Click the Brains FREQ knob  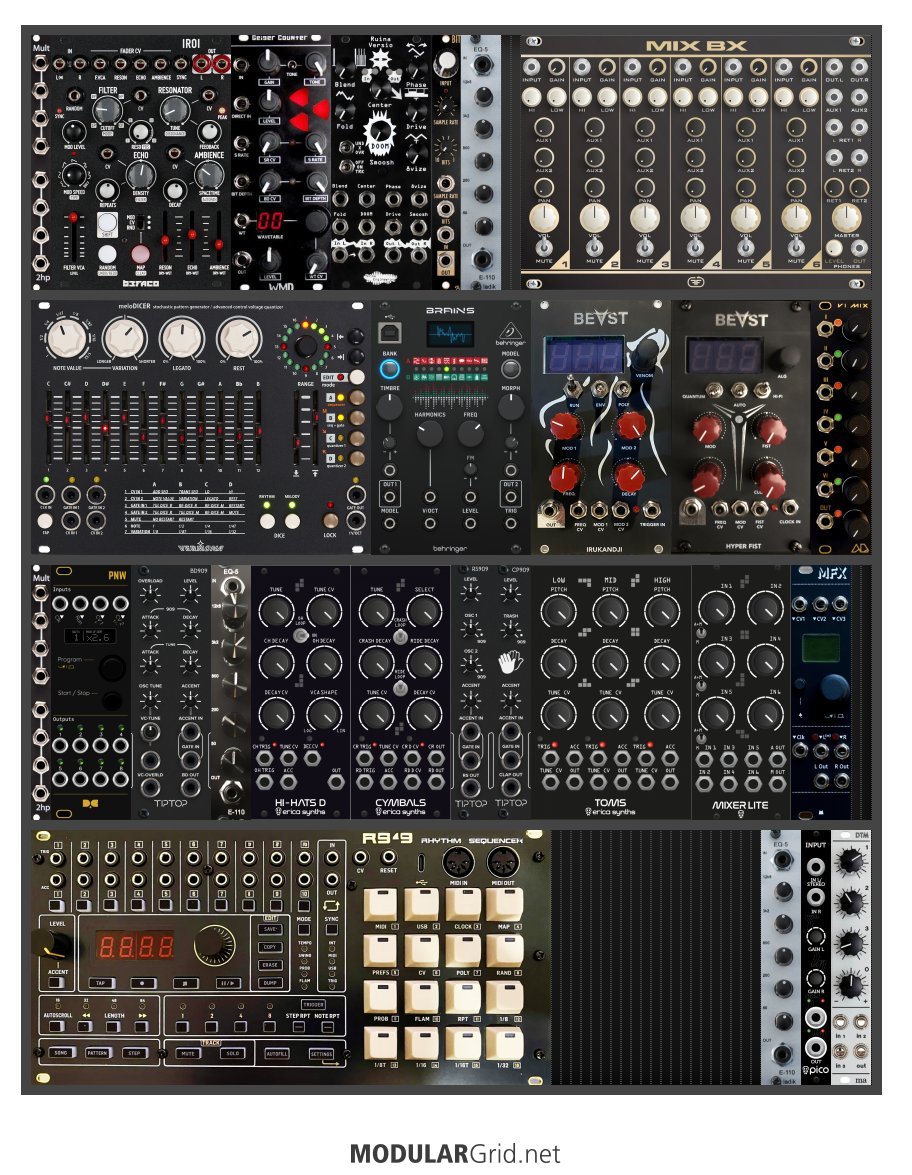pyautogui.click(x=470, y=434)
